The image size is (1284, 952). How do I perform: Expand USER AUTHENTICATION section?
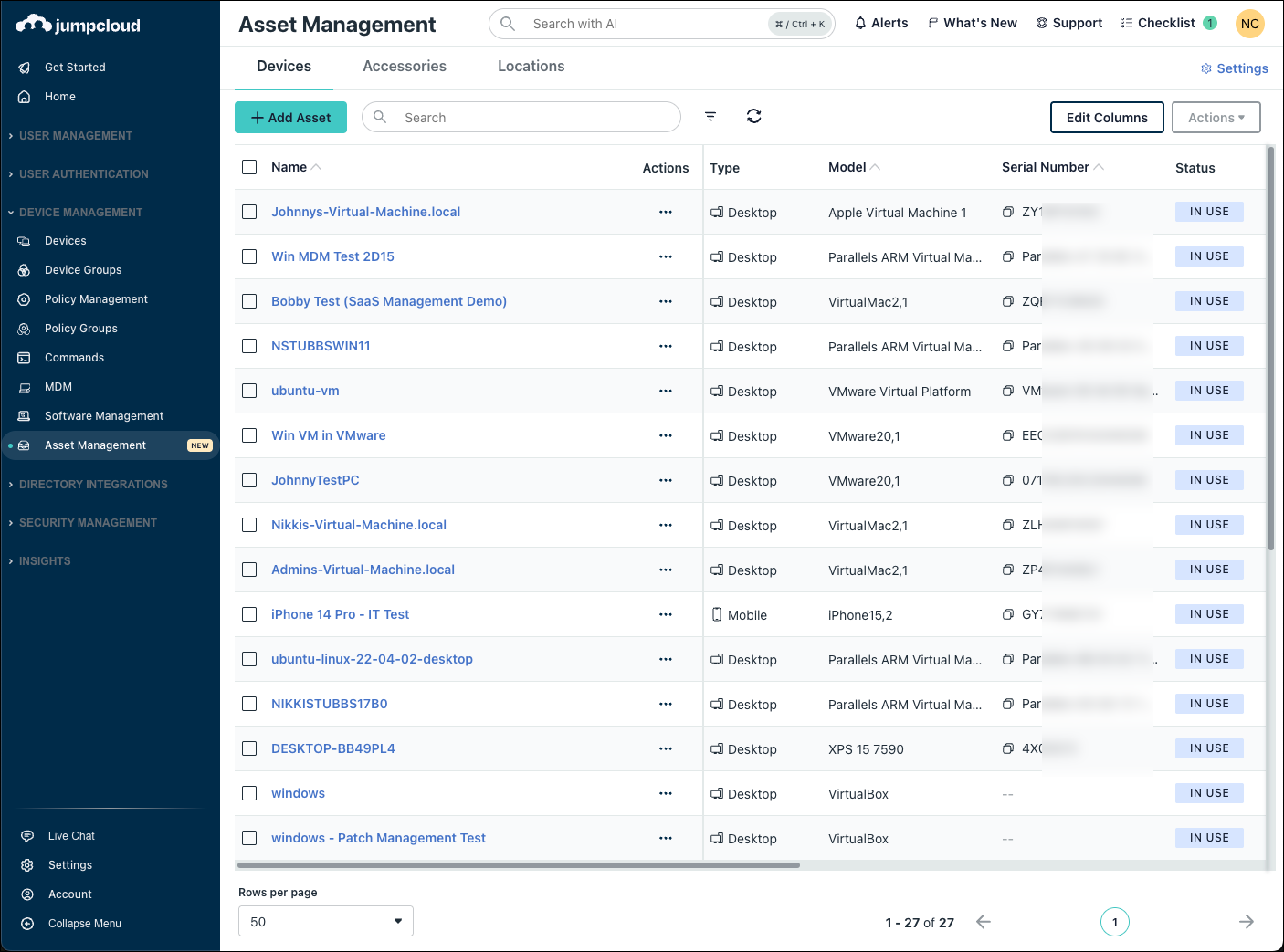pyautogui.click(x=83, y=174)
